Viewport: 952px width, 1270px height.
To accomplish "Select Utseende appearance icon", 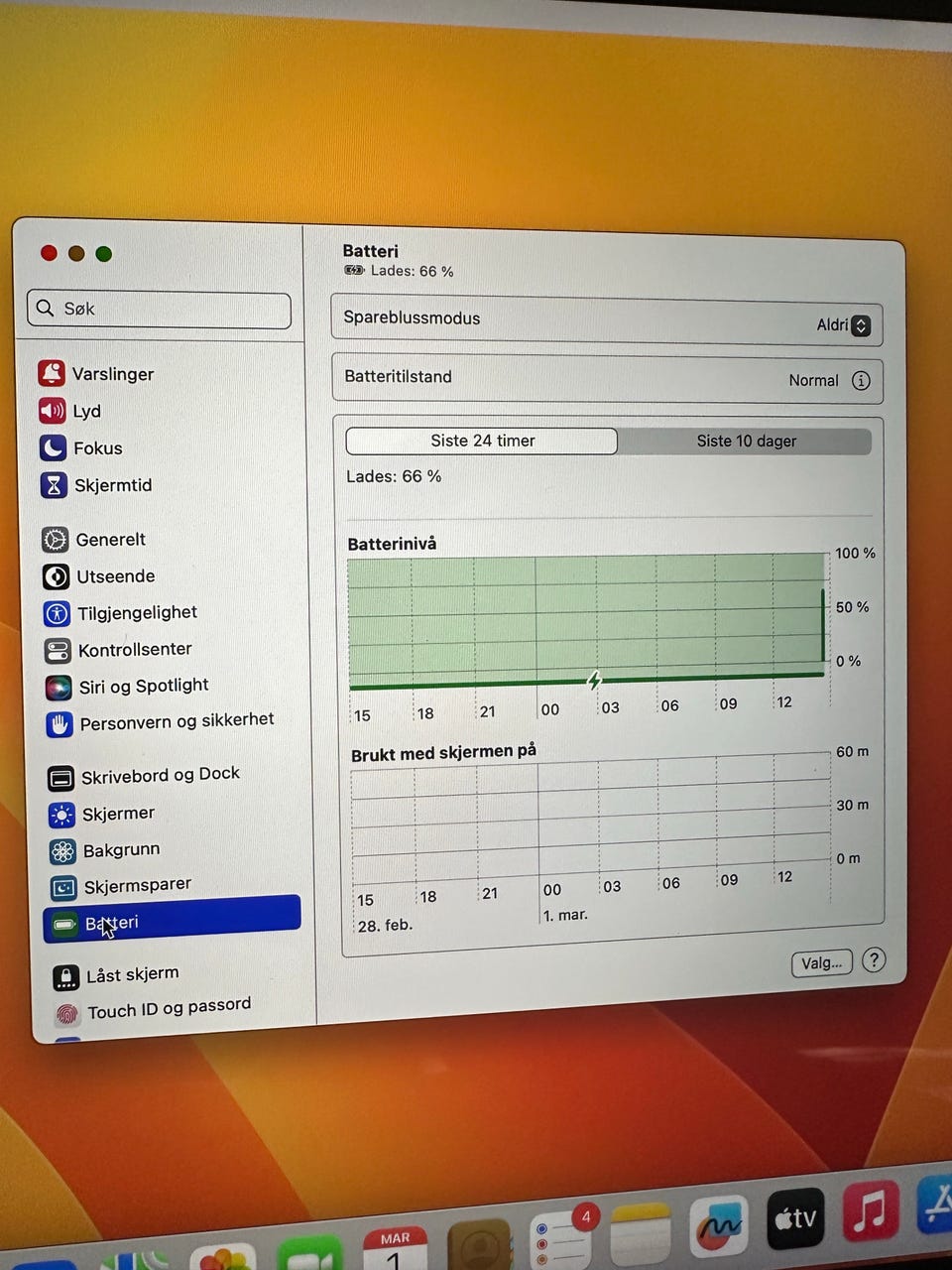I will click(x=56, y=576).
